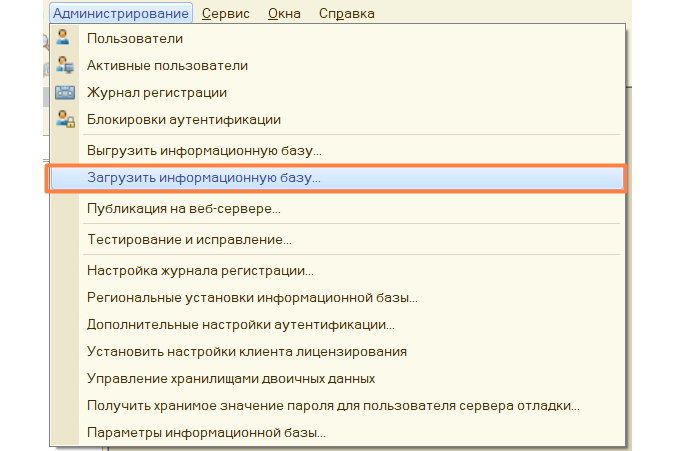Select Установить настройки клиента лицензирования
Screen dimensions: 676x451
coord(338,351)
